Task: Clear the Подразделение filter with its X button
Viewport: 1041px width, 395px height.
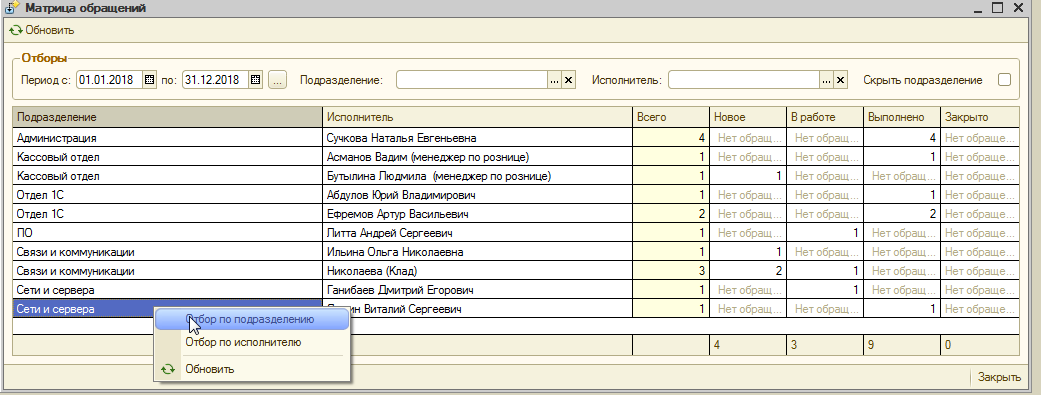Action: (568, 80)
